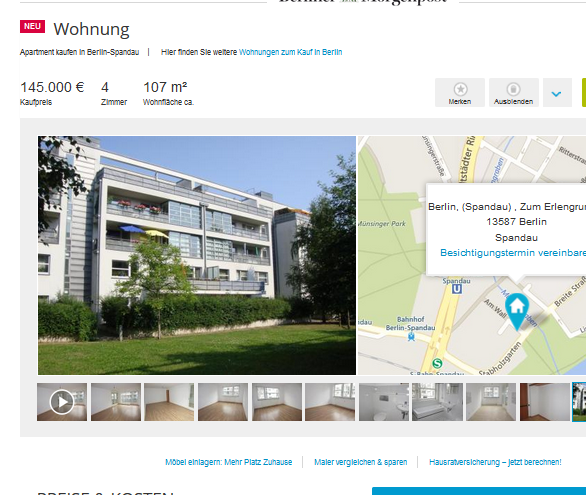Open the main apartment building exterior photo
The image size is (586, 495).
(x=197, y=255)
